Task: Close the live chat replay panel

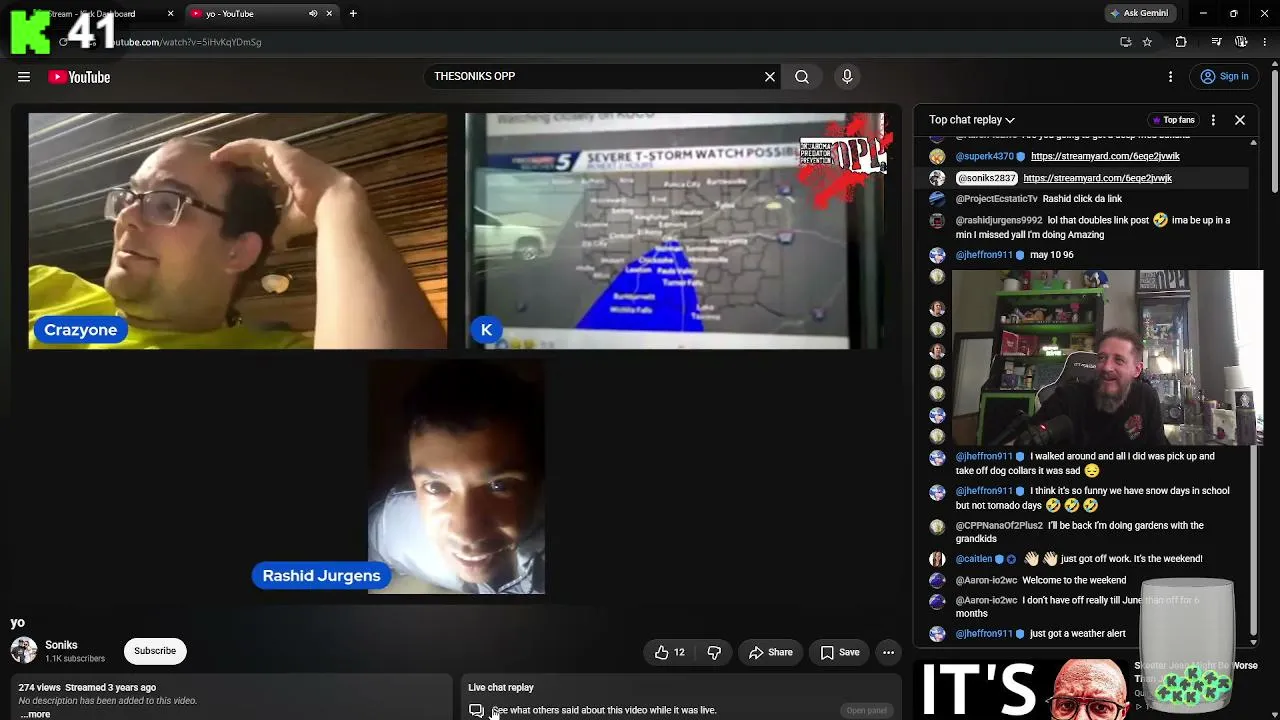Action: (x=1240, y=120)
